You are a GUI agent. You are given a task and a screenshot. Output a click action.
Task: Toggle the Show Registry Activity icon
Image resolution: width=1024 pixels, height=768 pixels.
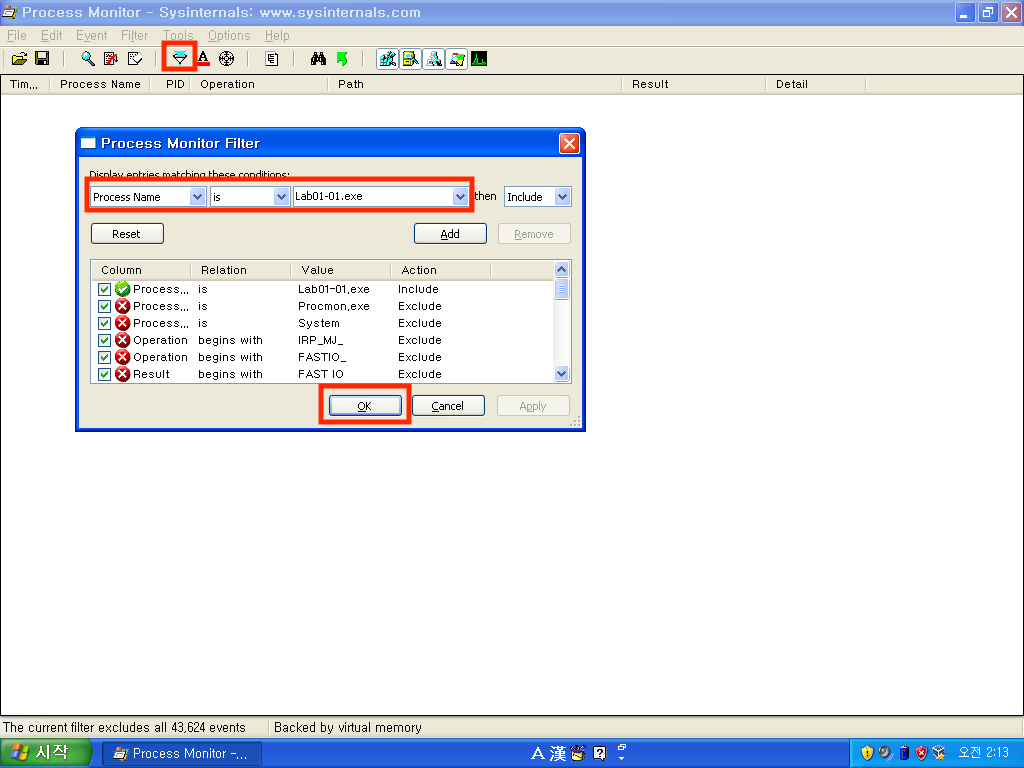point(387,59)
